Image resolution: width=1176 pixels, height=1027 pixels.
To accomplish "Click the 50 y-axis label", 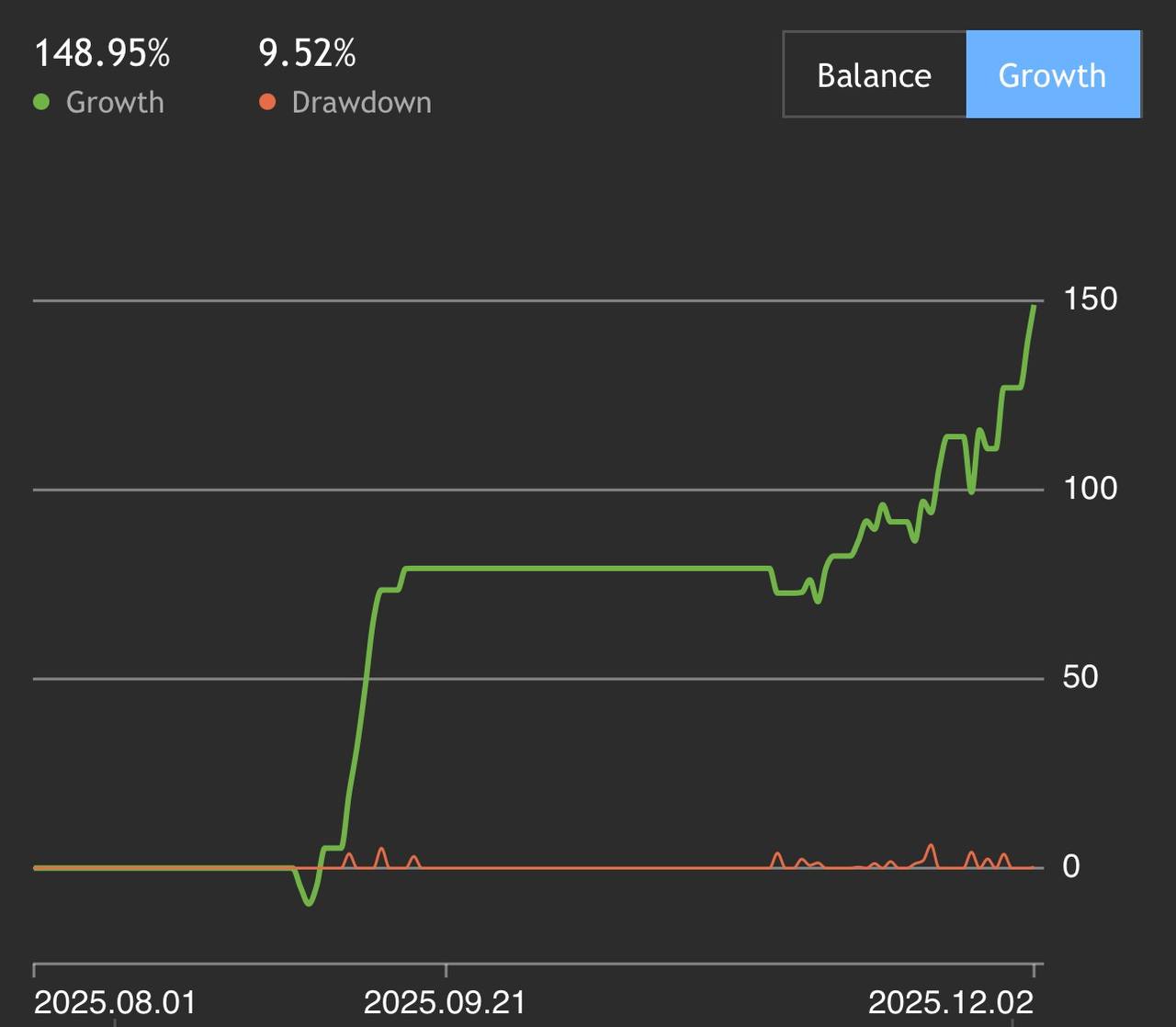I will coord(1080,677).
